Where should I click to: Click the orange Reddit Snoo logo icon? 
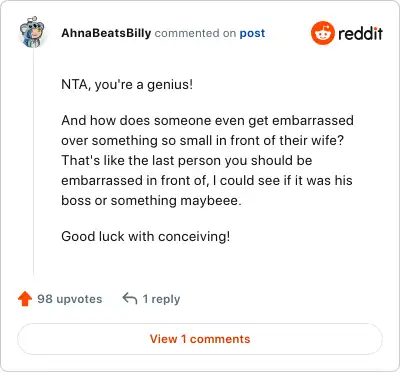pos(322,33)
